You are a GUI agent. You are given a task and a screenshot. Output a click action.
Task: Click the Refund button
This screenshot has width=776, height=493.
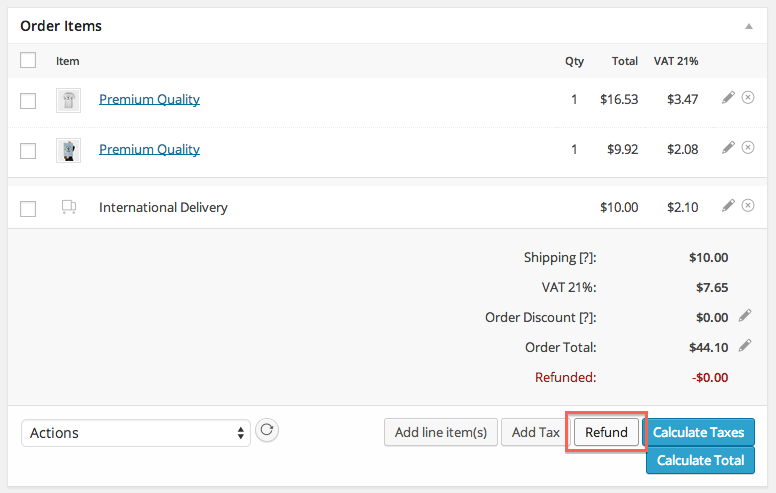[x=607, y=432]
